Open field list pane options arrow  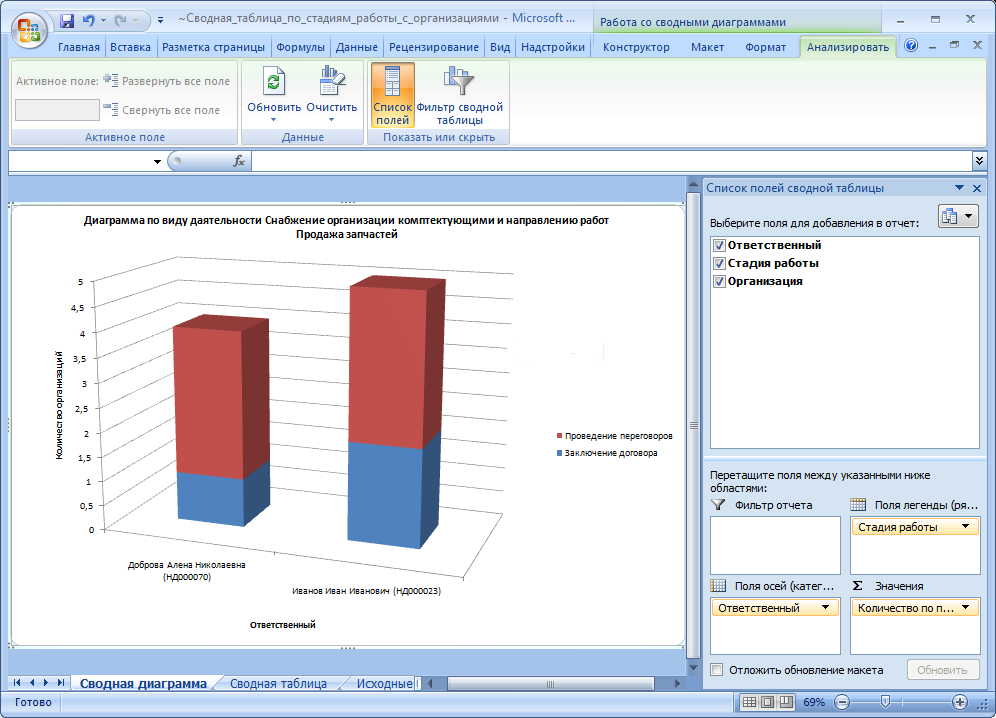click(959, 188)
